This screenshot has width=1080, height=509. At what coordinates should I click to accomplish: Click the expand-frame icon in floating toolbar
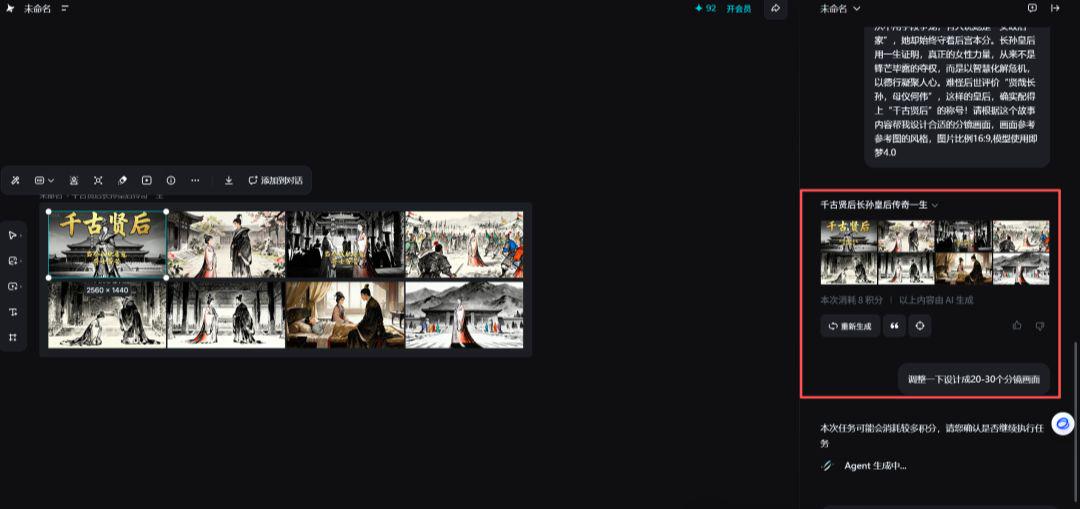[x=98, y=180]
